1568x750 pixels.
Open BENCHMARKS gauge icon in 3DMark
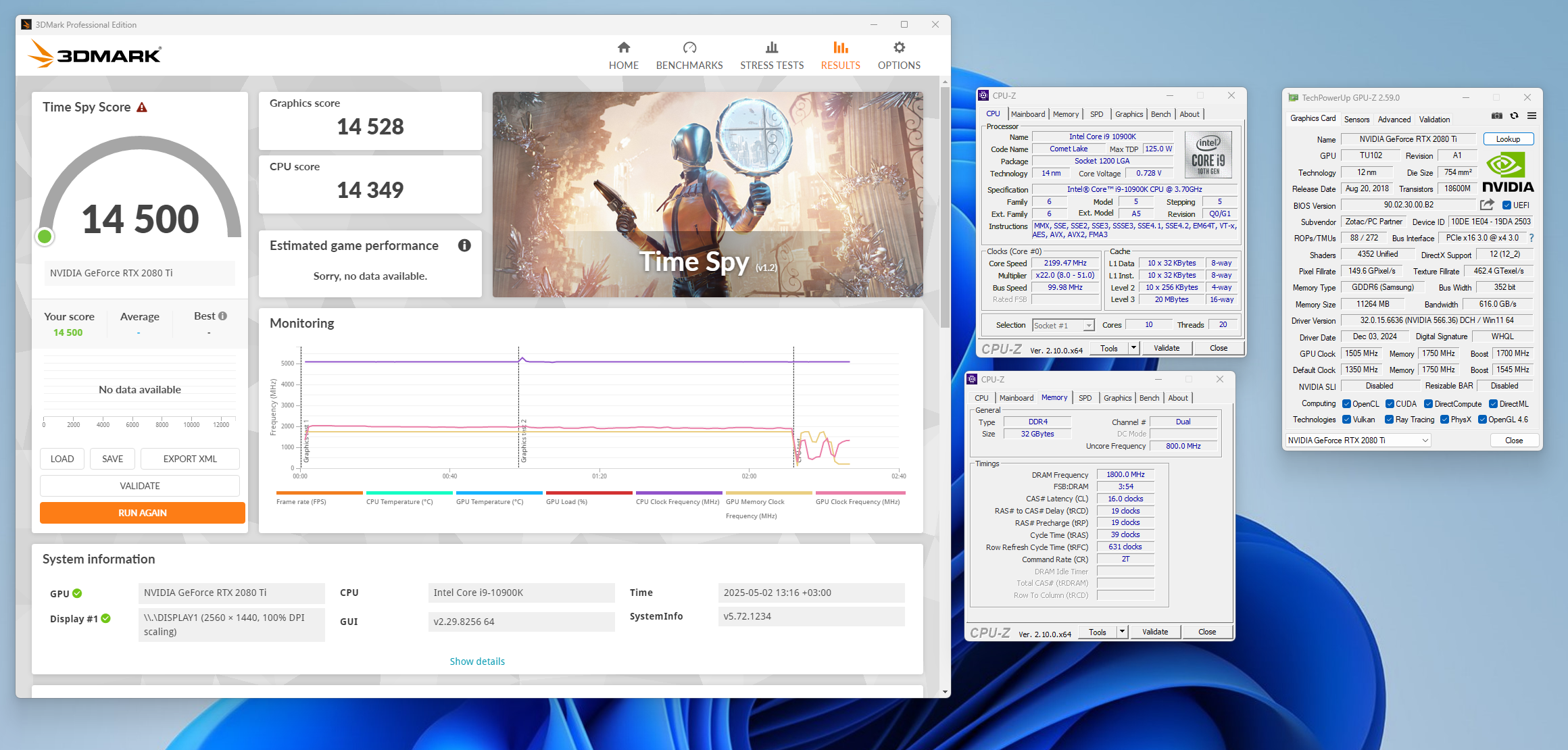click(x=689, y=47)
